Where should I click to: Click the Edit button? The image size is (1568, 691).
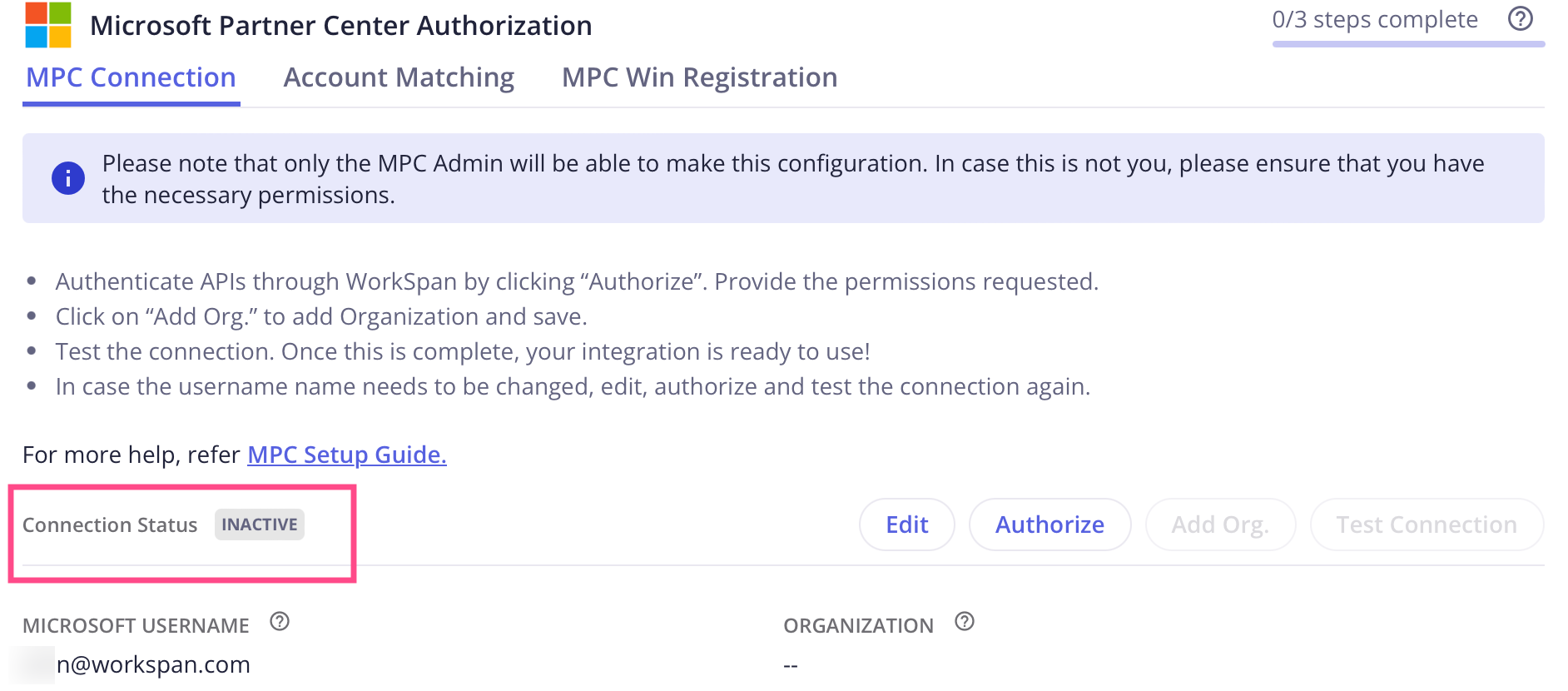pos(907,524)
